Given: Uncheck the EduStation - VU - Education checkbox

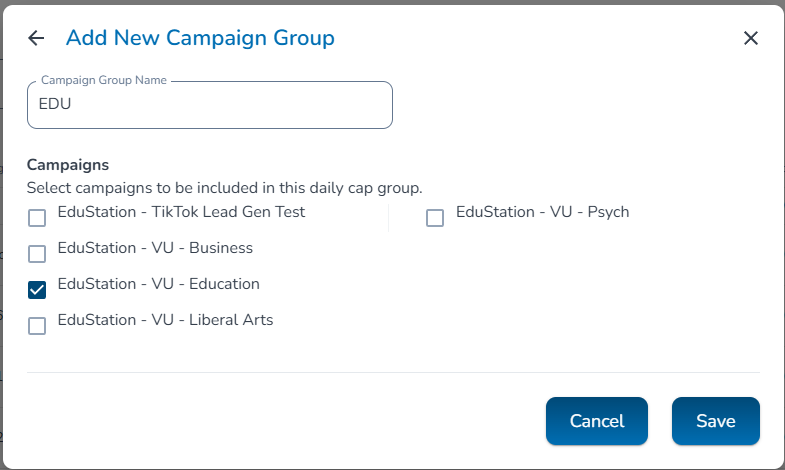Looking at the screenshot, I should pyautogui.click(x=37, y=290).
